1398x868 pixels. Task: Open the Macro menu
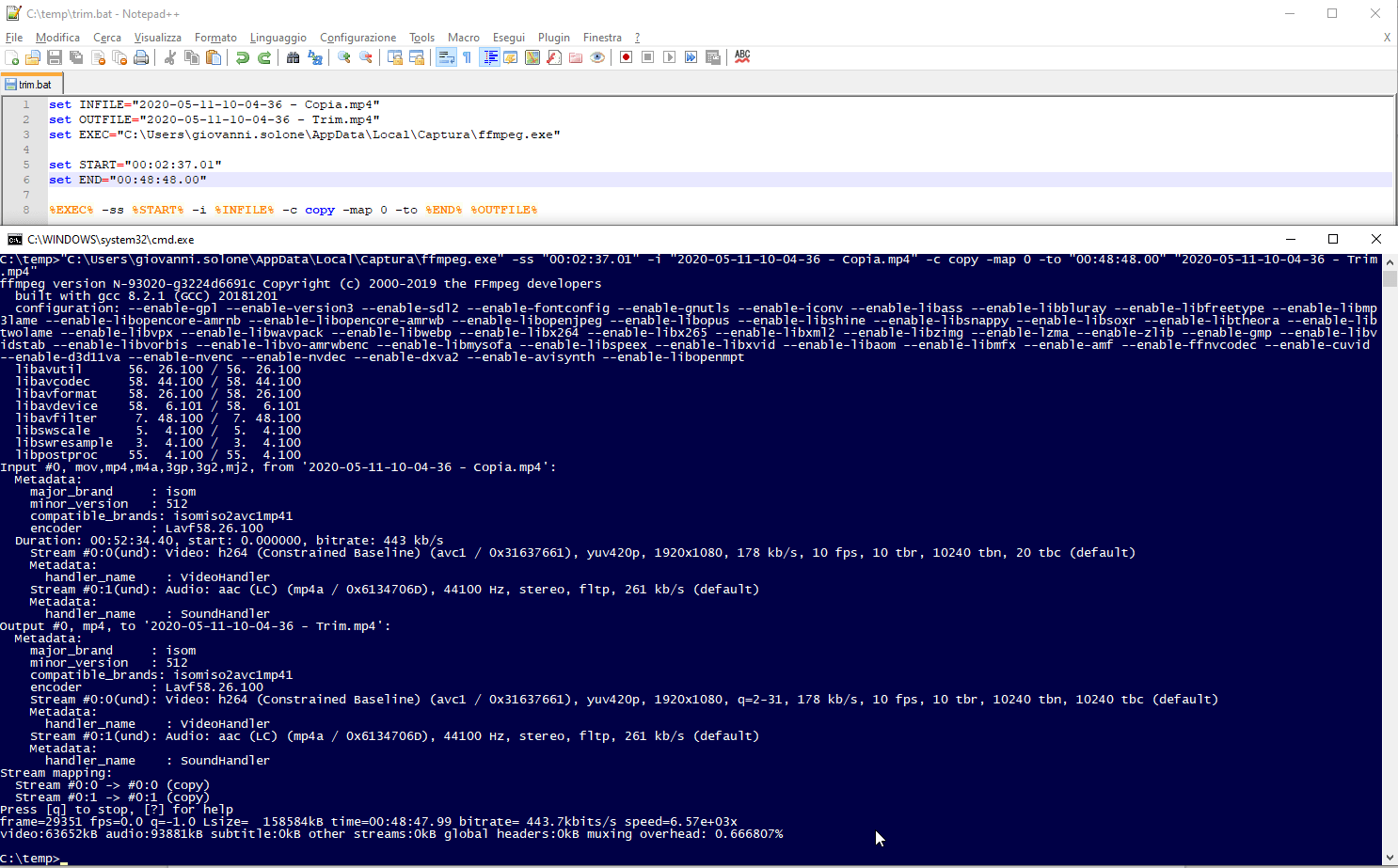tap(464, 38)
